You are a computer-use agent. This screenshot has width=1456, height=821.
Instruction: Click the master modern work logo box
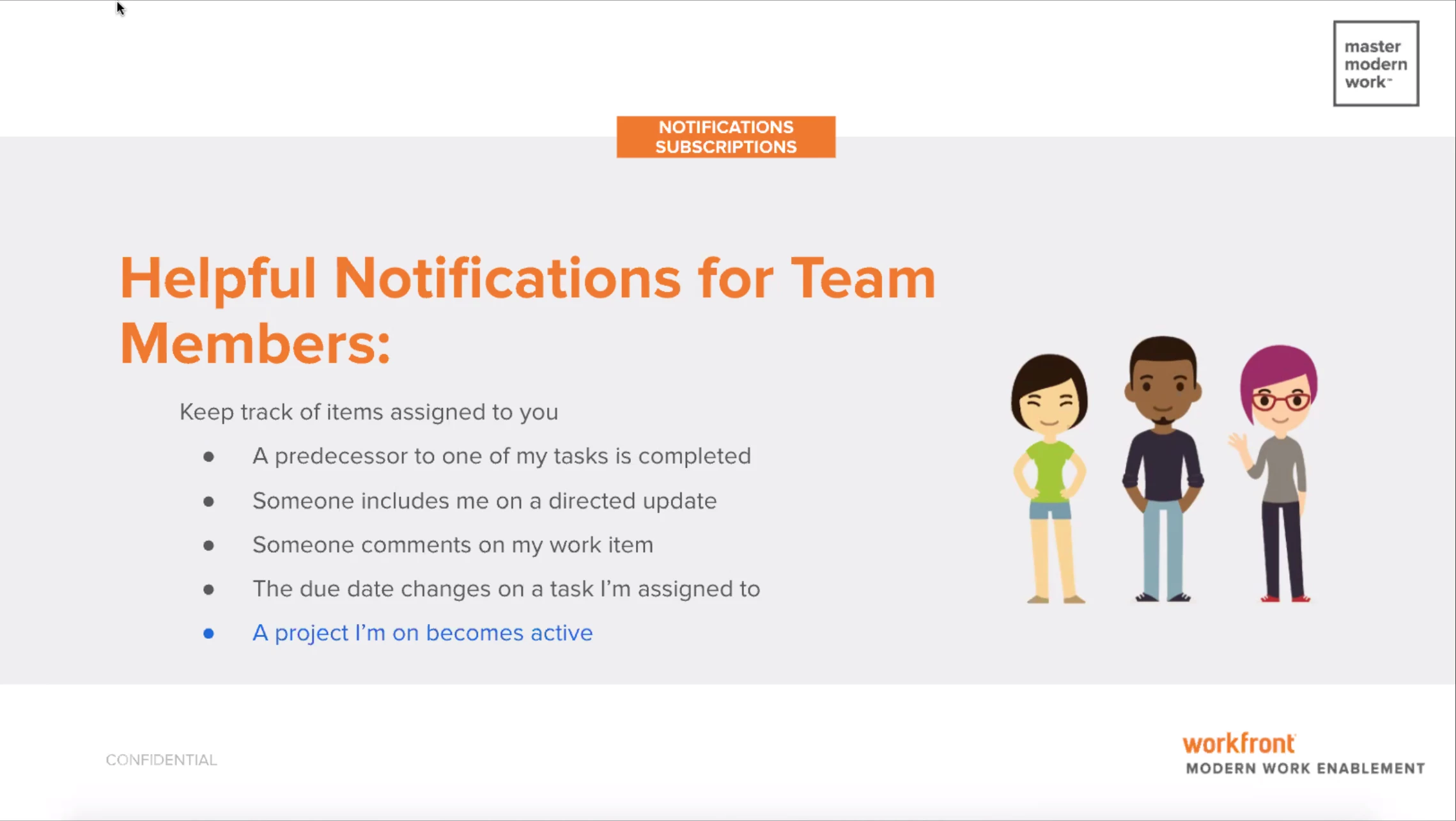(1375, 63)
